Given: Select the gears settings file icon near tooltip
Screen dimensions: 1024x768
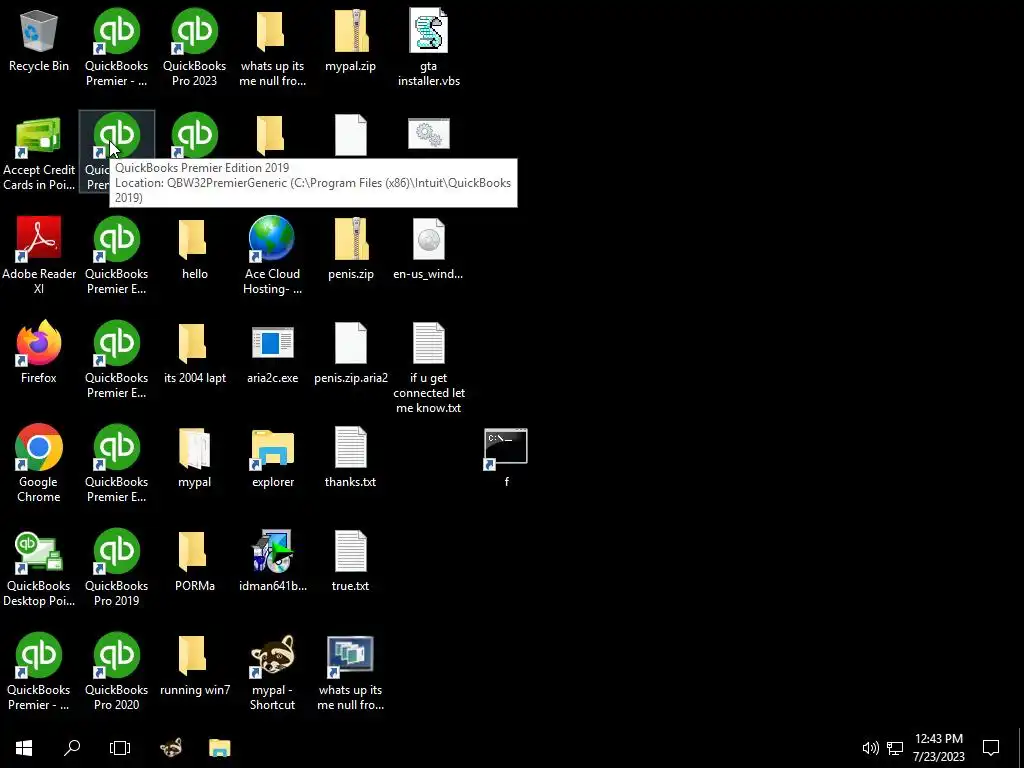Looking at the screenshot, I should [x=428, y=134].
